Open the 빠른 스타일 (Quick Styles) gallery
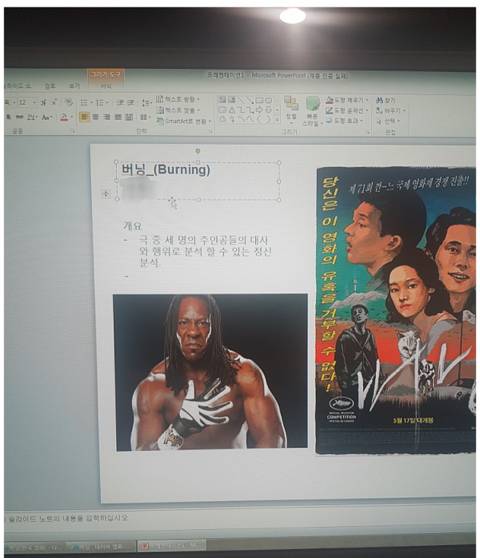Viewport: 480px width, 558px height. click(x=312, y=112)
